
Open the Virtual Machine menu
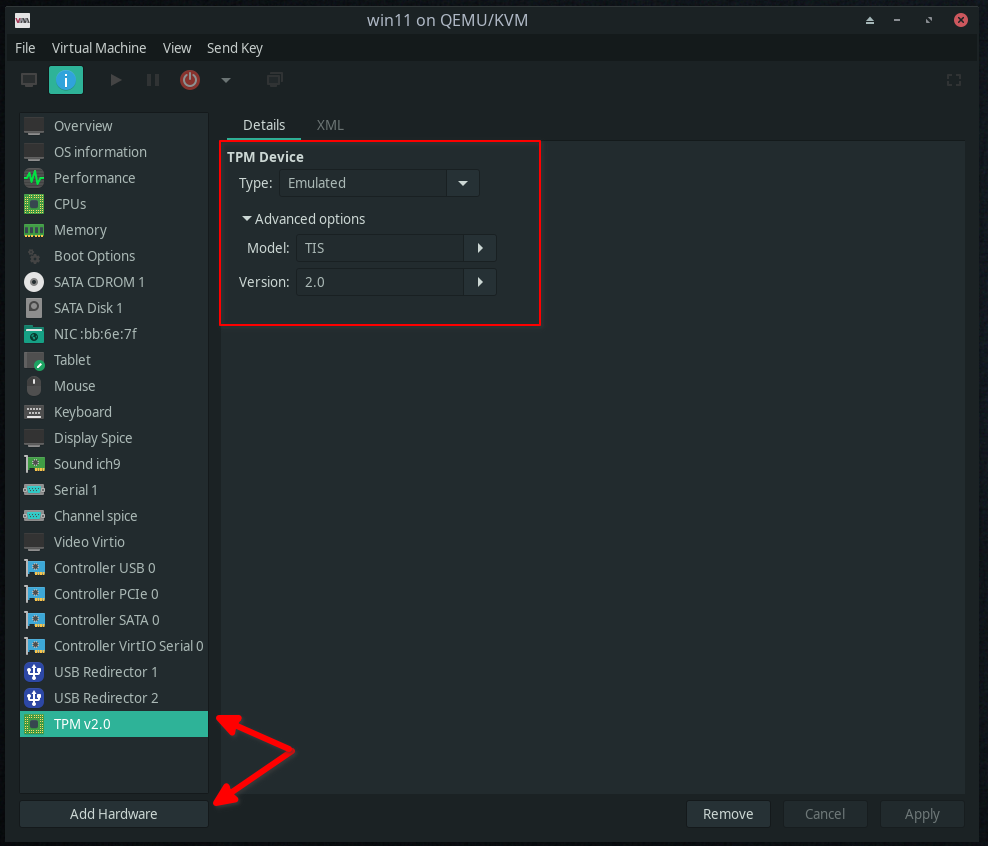pos(99,48)
